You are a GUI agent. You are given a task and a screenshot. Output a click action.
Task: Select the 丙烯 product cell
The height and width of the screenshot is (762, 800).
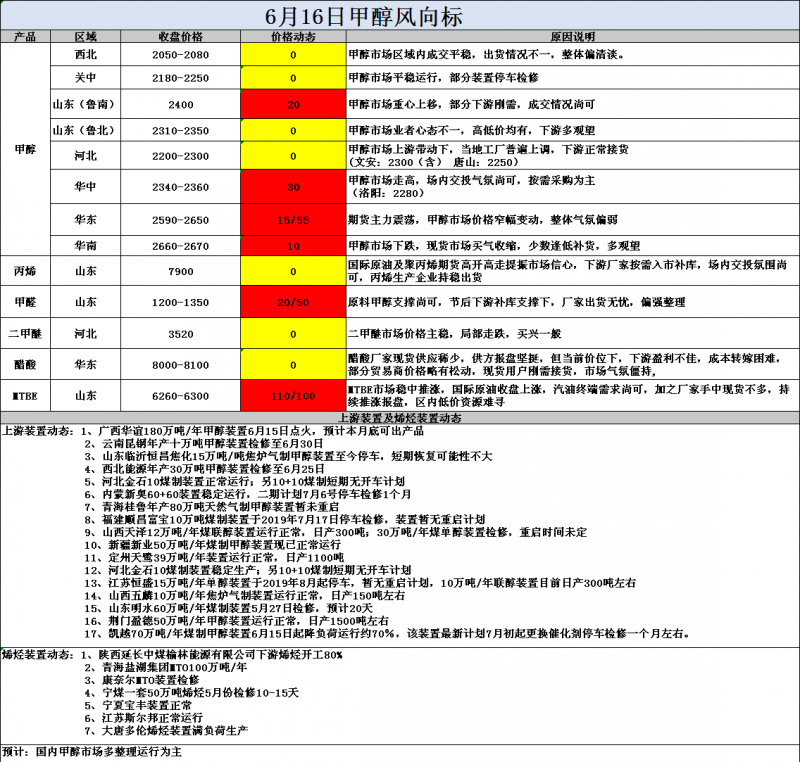25,271
